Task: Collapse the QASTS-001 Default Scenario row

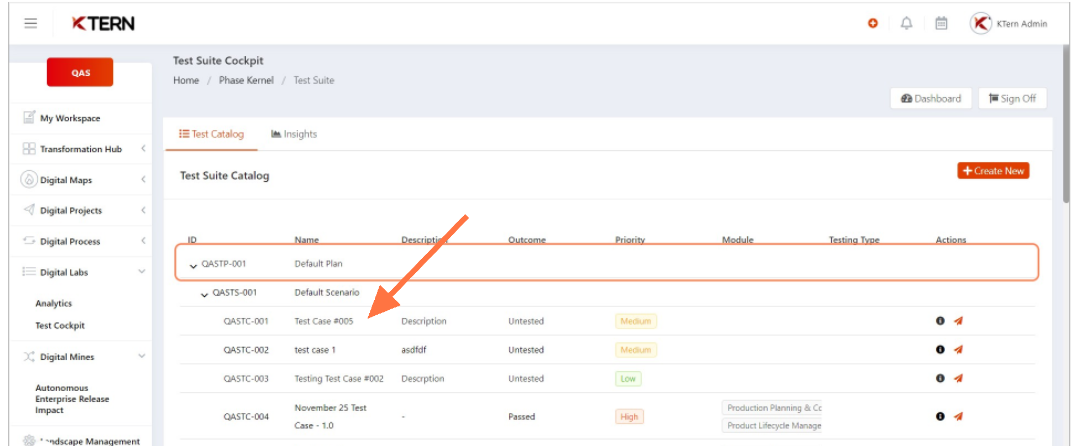Action: click(204, 293)
